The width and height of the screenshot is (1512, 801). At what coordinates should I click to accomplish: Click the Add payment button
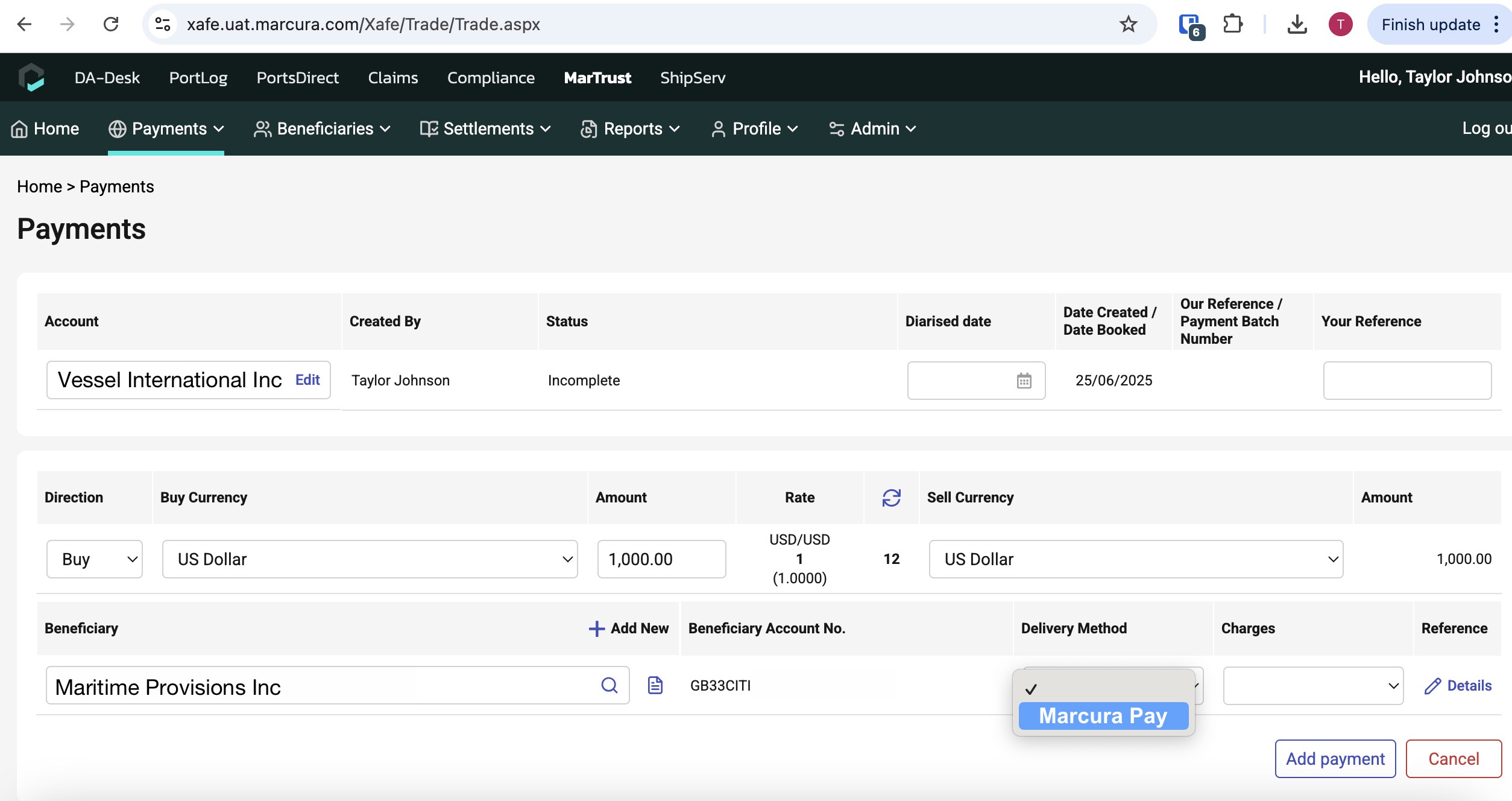click(1335, 759)
